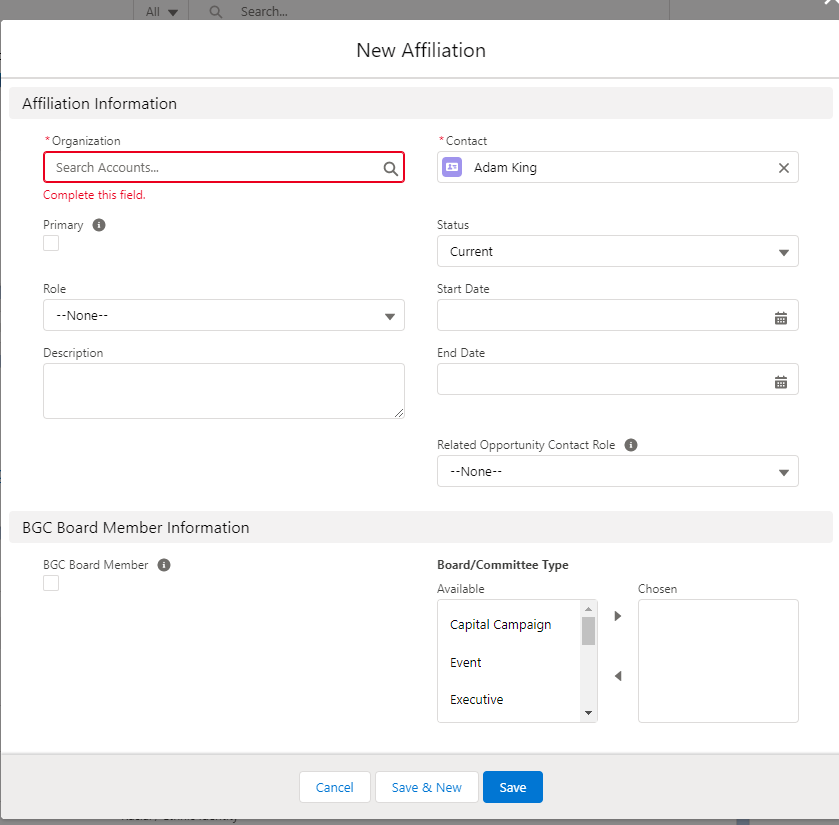View the info tooltip beside BGC Board Member
Image resolution: width=839 pixels, height=825 pixels.
point(163,564)
